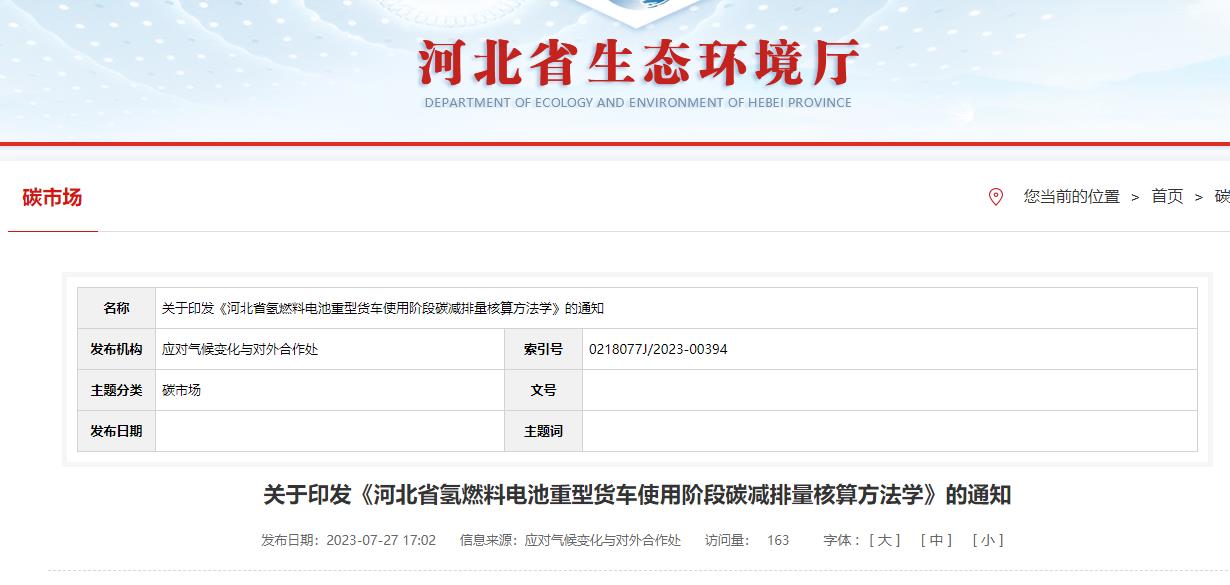Viewport: 1230px width, 585px height.
Task: Click the 河北省生态环境厅 site title banner
Action: 638,64
